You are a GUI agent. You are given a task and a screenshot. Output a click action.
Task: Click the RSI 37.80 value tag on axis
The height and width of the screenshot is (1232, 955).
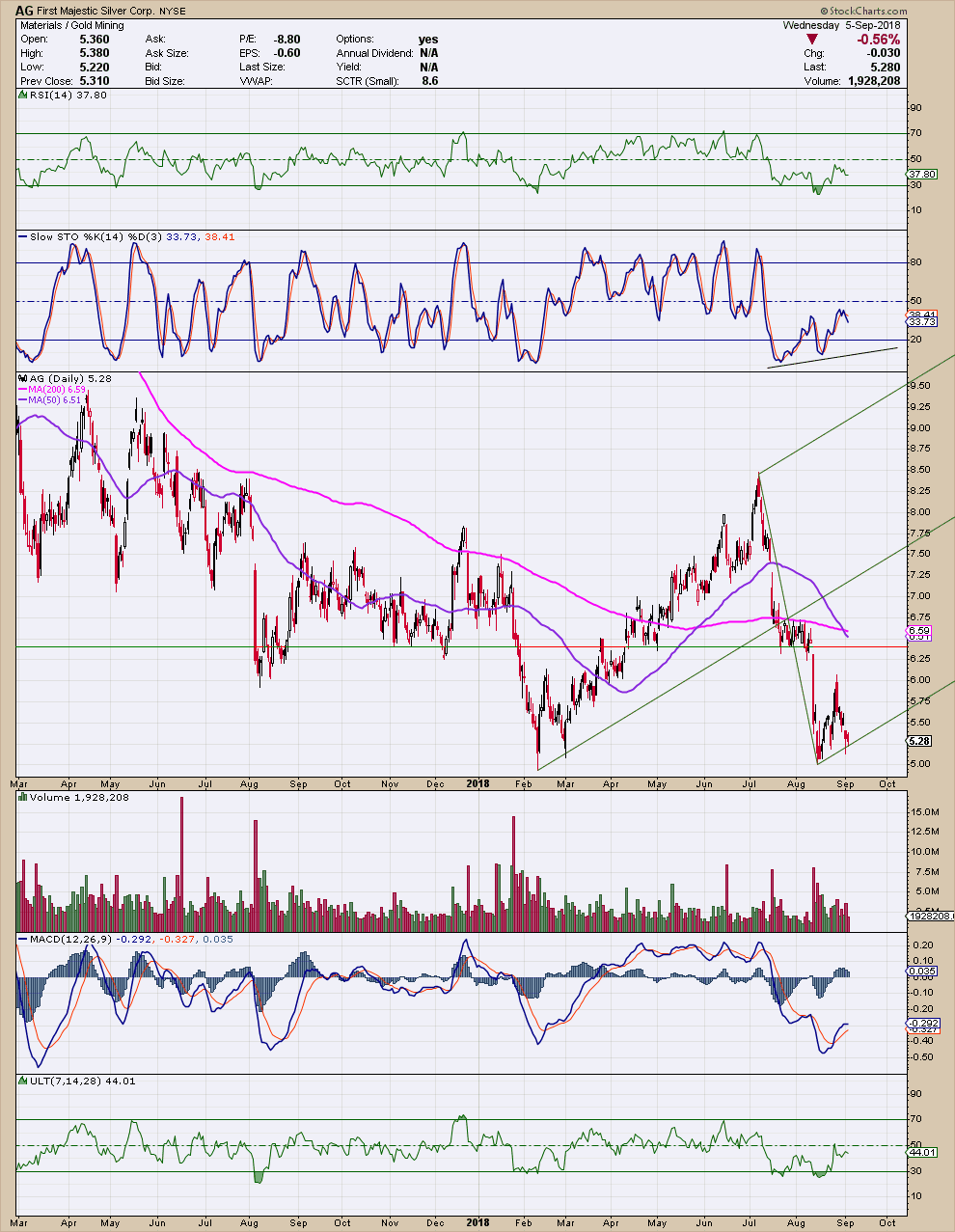click(x=922, y=174)
